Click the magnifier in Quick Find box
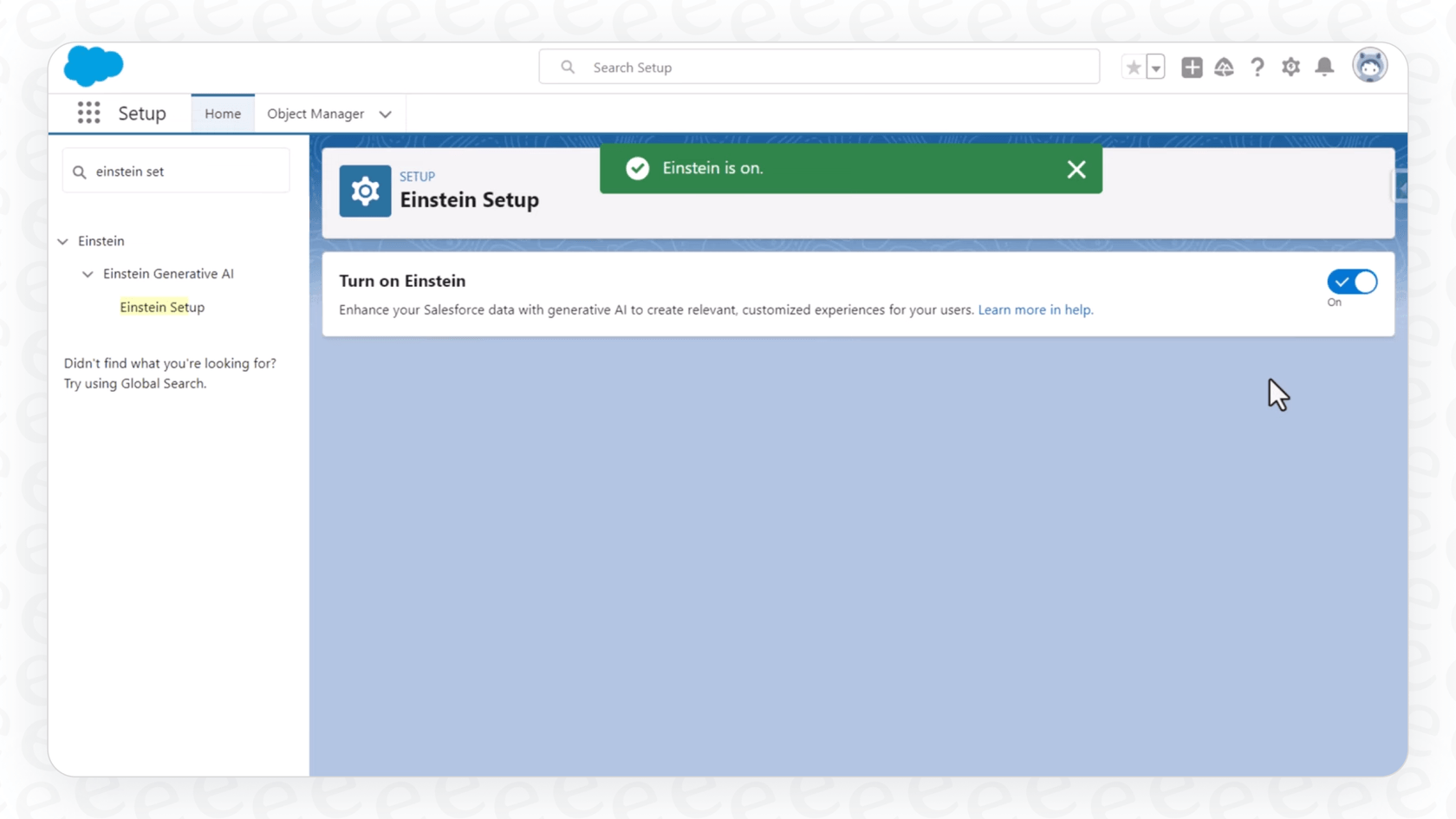The image size is (1456, 819). 79,171
